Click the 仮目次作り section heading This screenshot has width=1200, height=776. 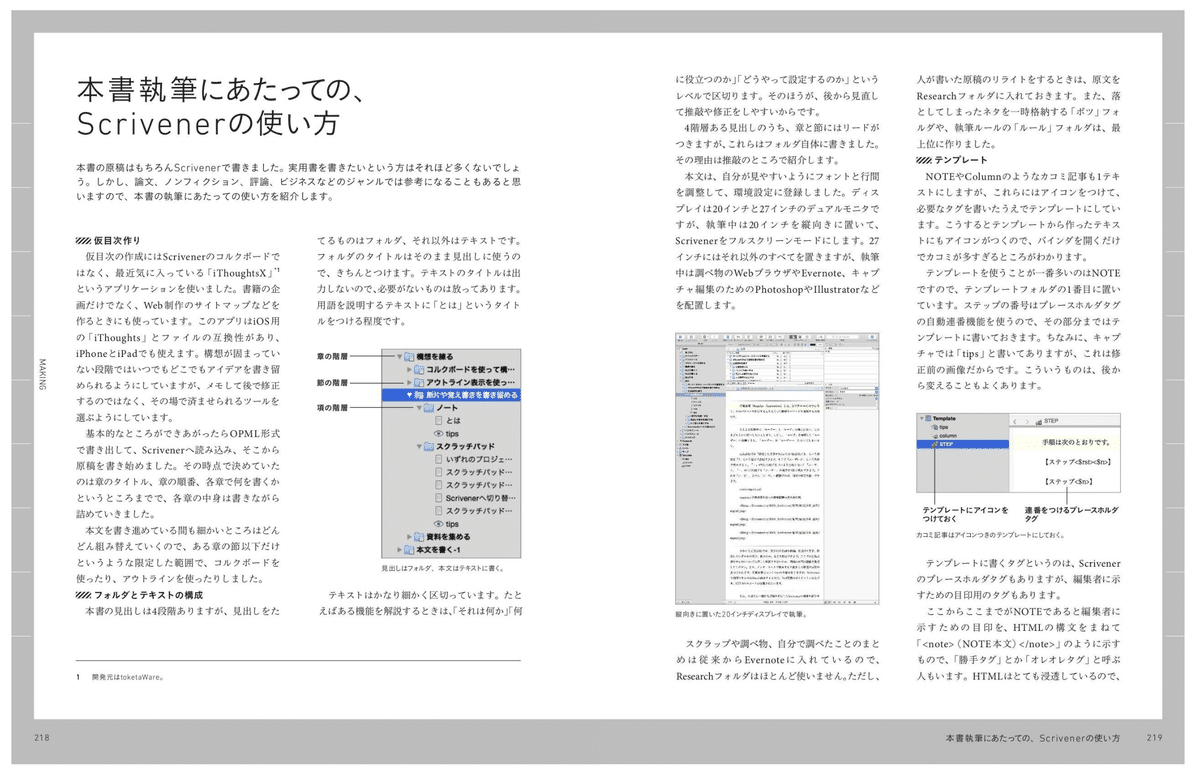(x=108, y=240)
